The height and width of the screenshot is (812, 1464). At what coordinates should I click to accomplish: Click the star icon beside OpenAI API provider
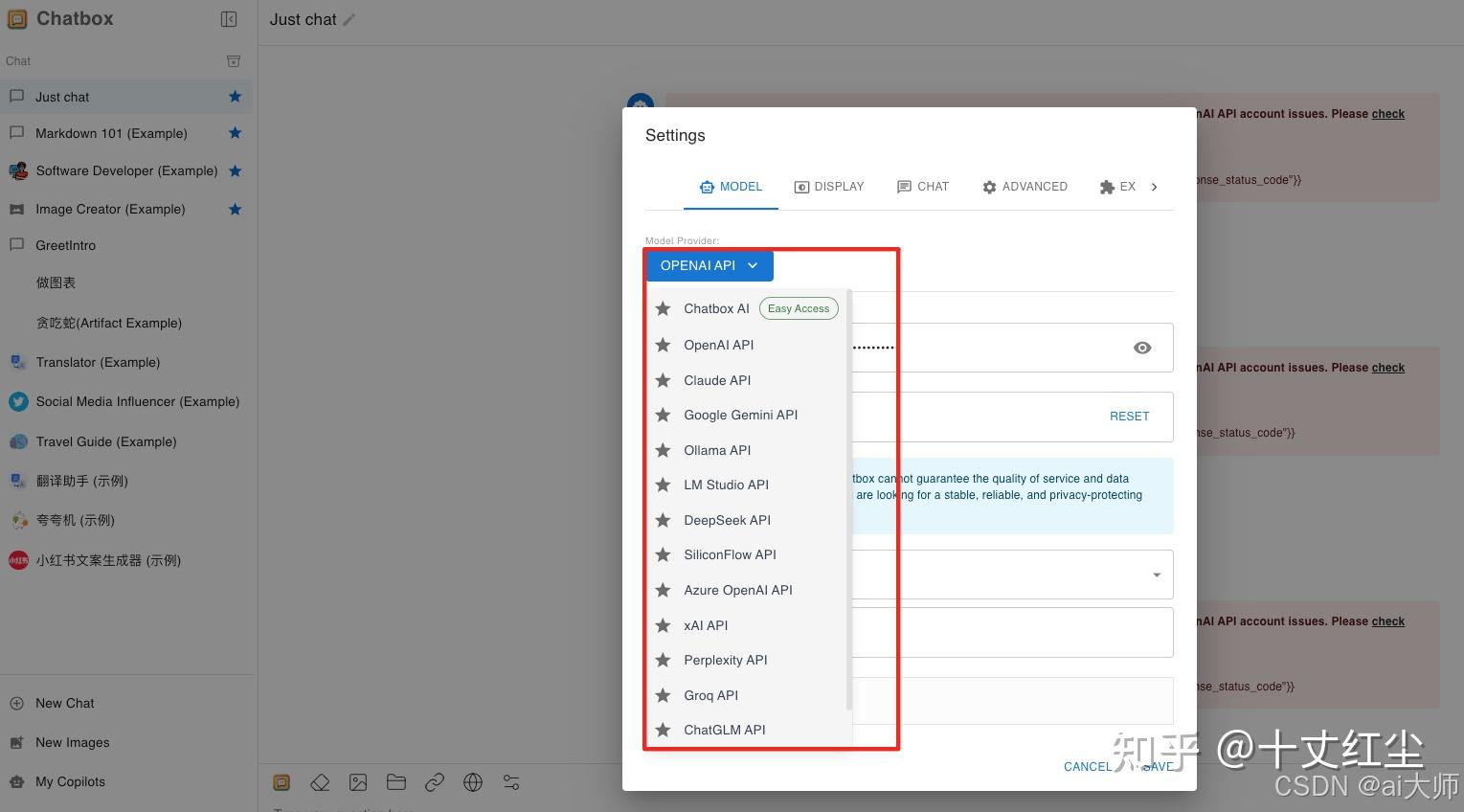click(x=663, y=345)
